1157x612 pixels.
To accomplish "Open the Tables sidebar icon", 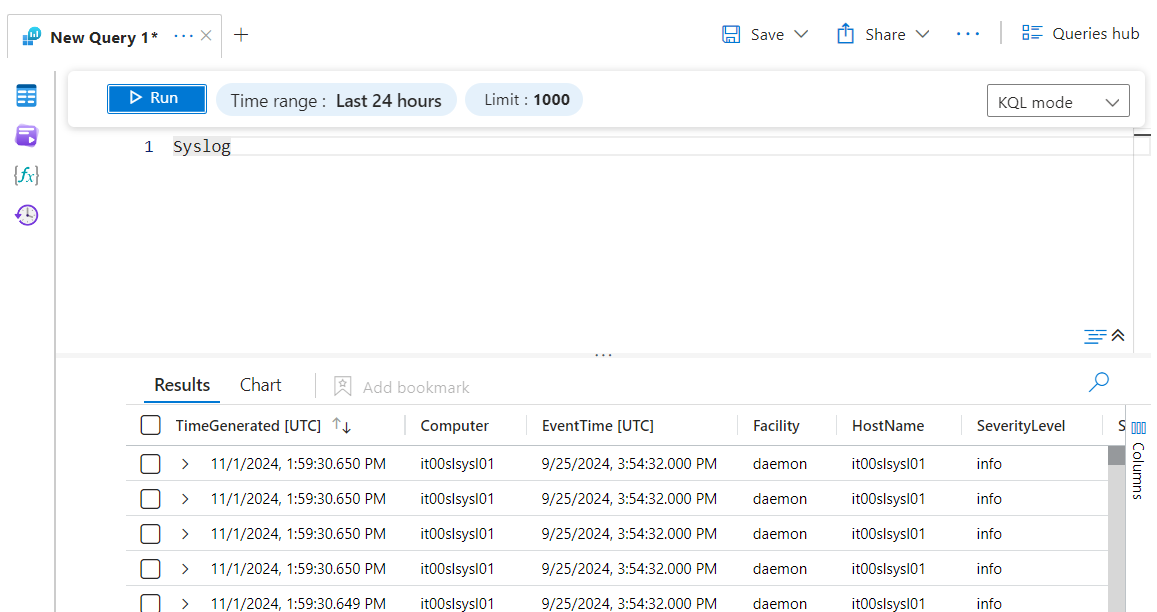I will 27,96.
